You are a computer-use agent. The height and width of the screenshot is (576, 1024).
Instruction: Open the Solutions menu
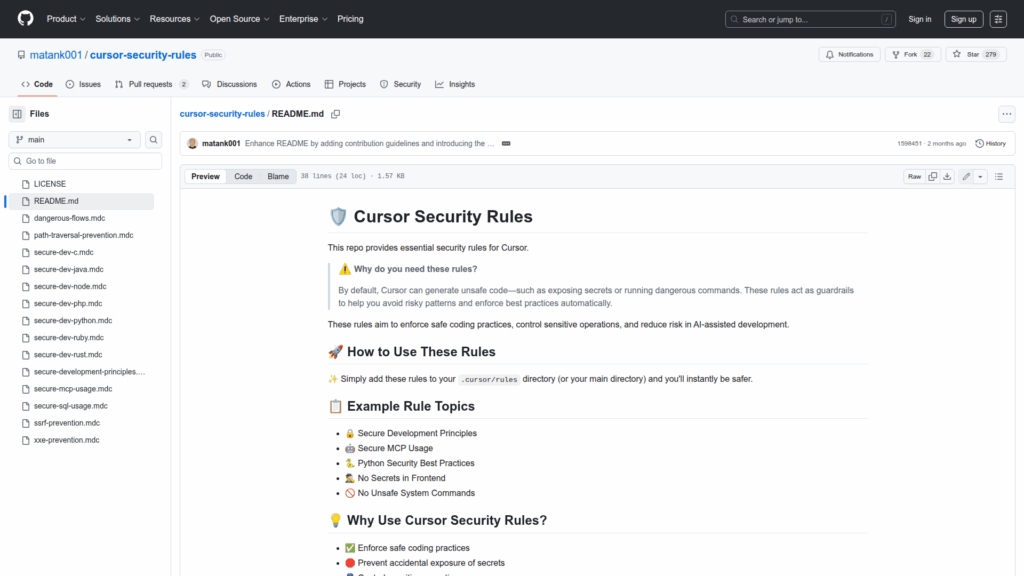(x=118, y=19)
